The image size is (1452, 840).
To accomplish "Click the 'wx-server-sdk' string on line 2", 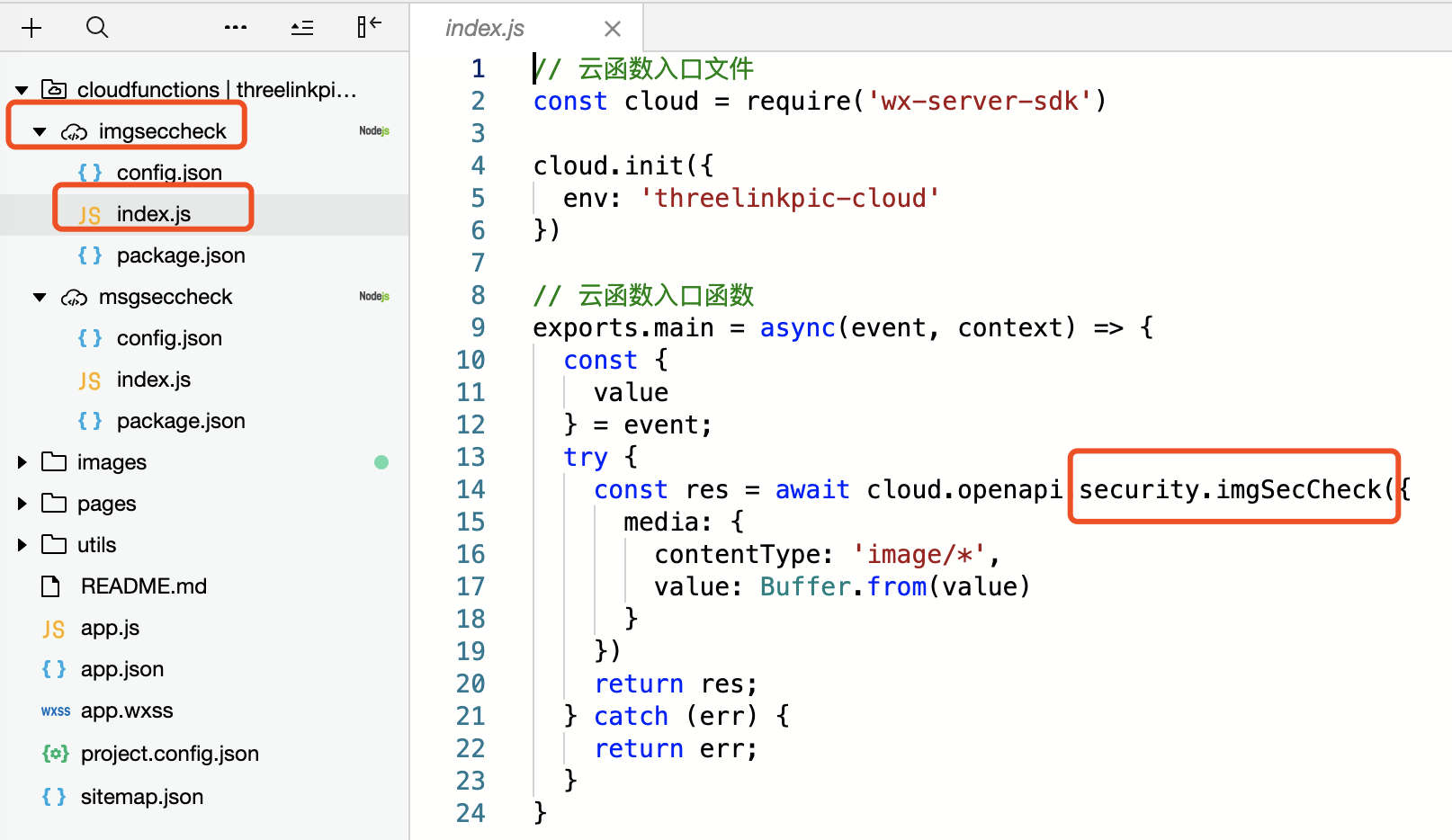I will [980, 101].
